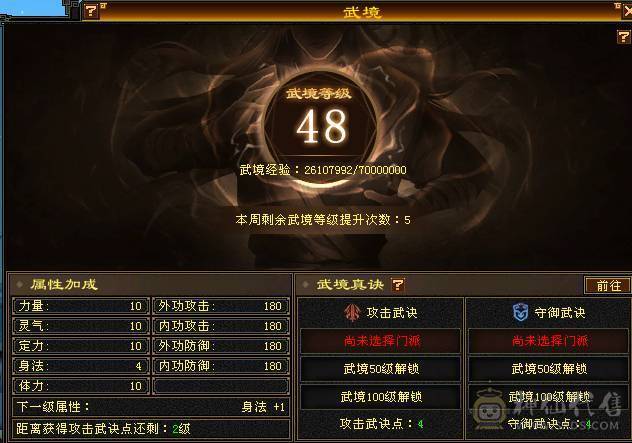The height and width of the screenshot is (443, 632).
Task: Click the 外功攻击 attribute row
Action: (221, 306)
